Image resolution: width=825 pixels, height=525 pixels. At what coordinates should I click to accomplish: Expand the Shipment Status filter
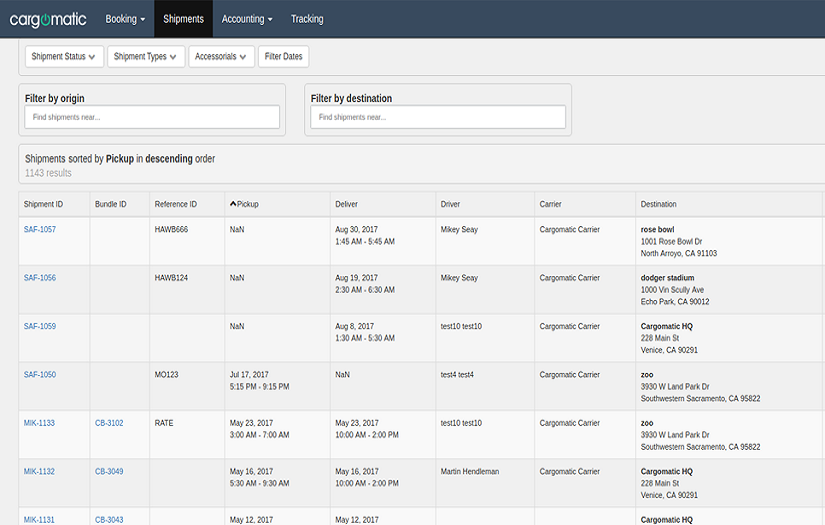pyautogui.click(x=64, y=56)
